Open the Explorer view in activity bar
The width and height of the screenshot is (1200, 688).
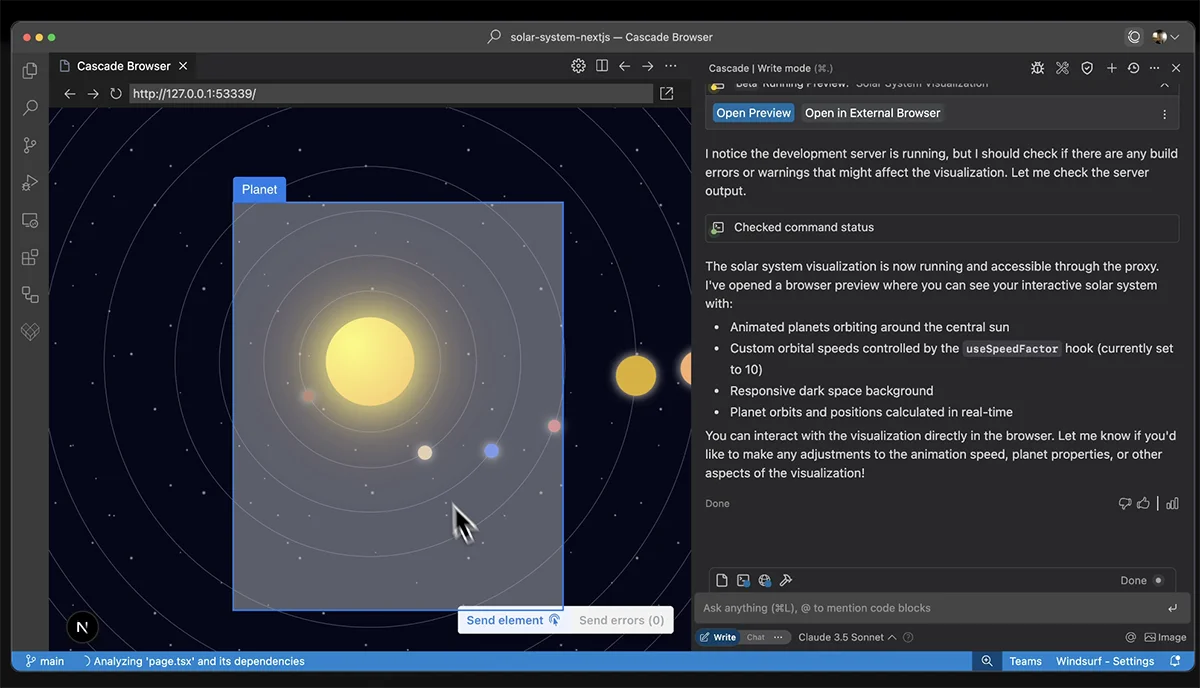(30, 70)
